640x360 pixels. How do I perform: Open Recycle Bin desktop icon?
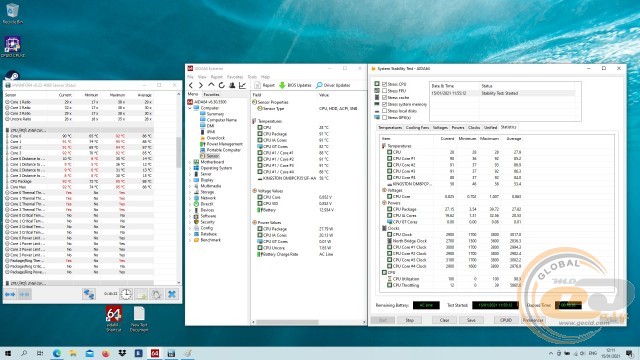[12, 13]
